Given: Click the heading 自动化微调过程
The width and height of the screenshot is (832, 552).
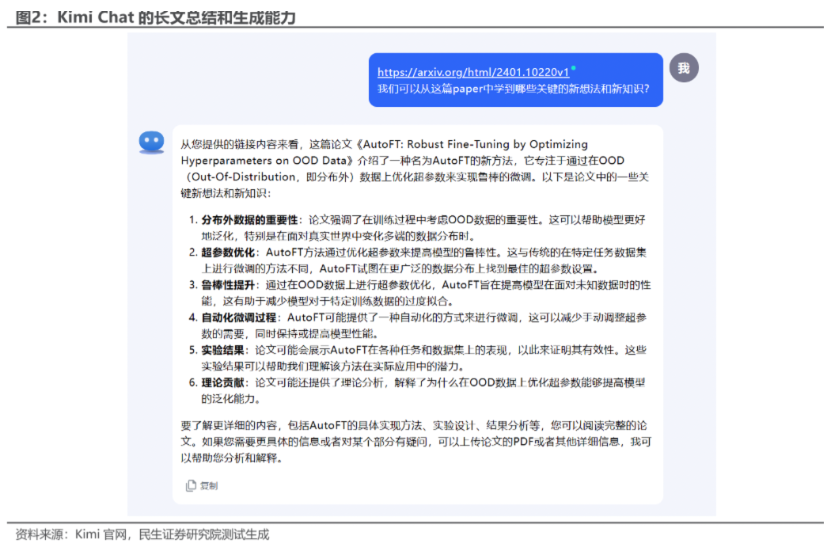Looking at the screenshot, I should pos(239,317).
